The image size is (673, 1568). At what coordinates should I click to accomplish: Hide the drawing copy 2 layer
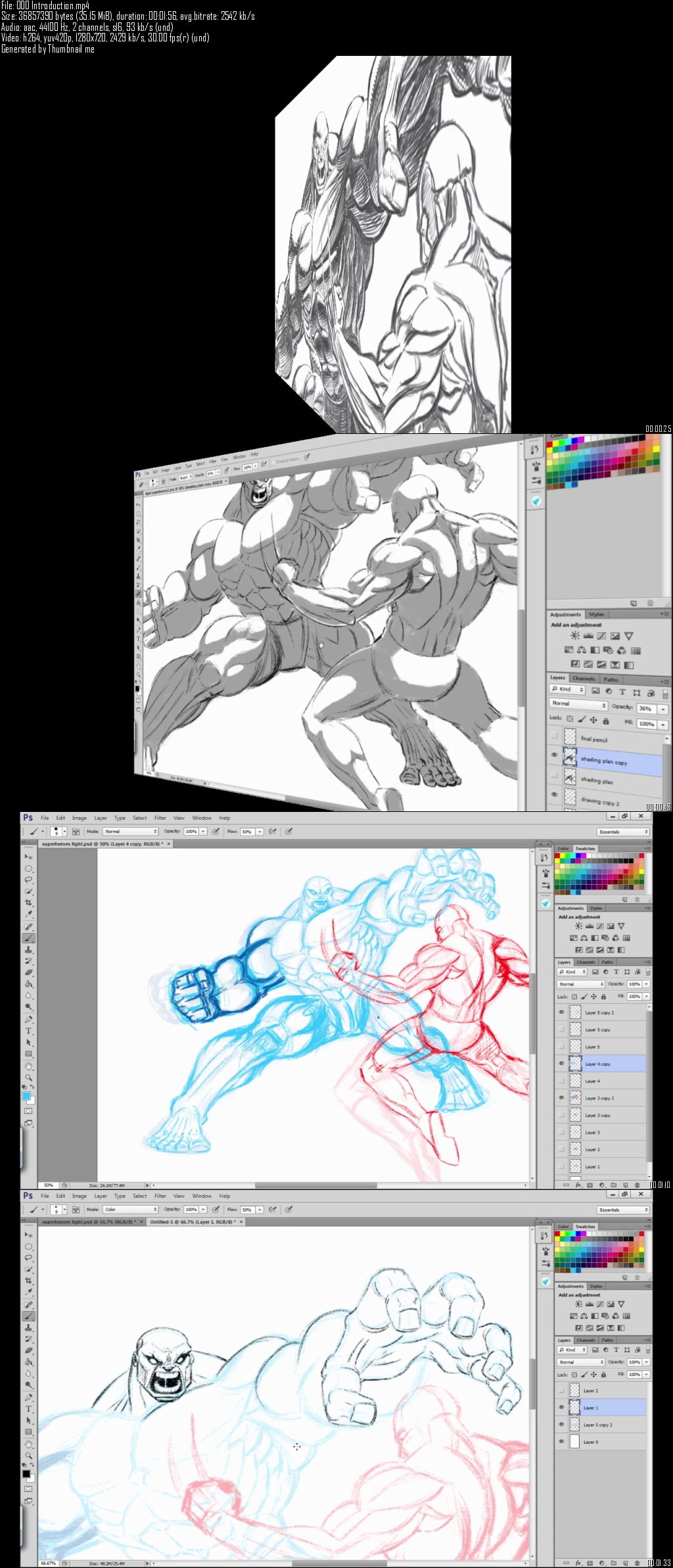tap(555, 794)
